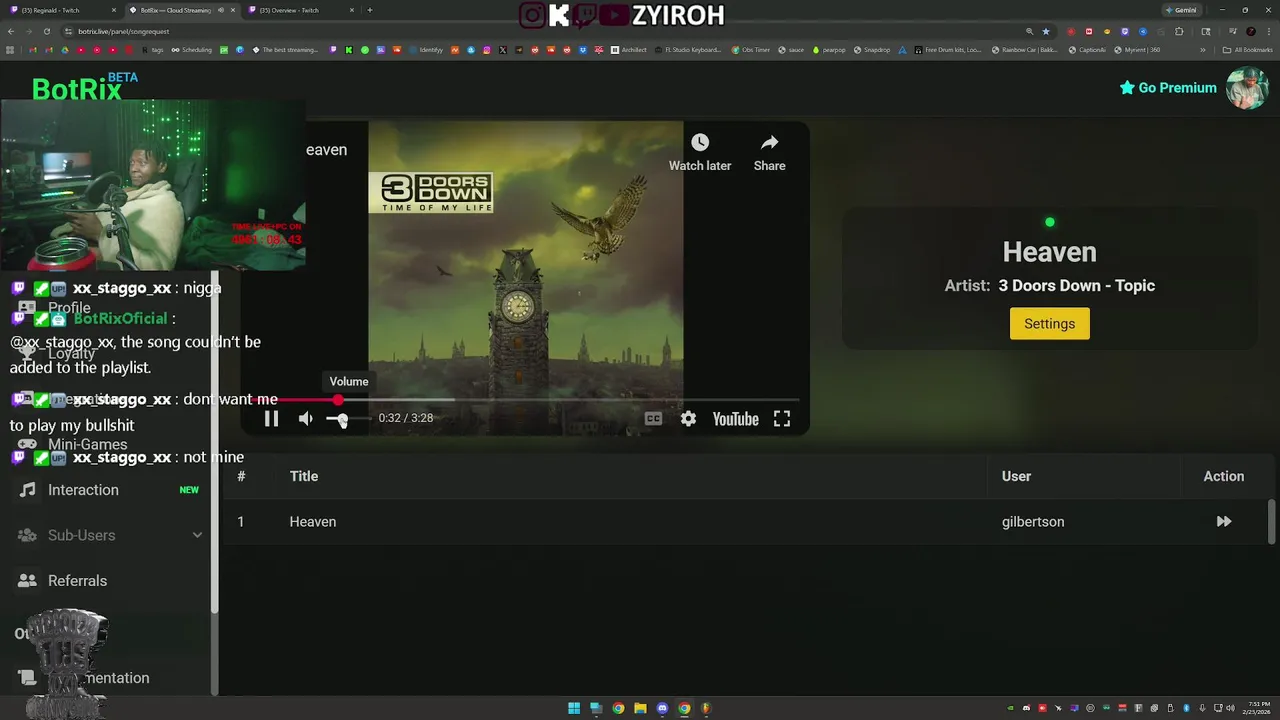
Task: Click the Share arrow icon
Action: click(x=769, y=143)
